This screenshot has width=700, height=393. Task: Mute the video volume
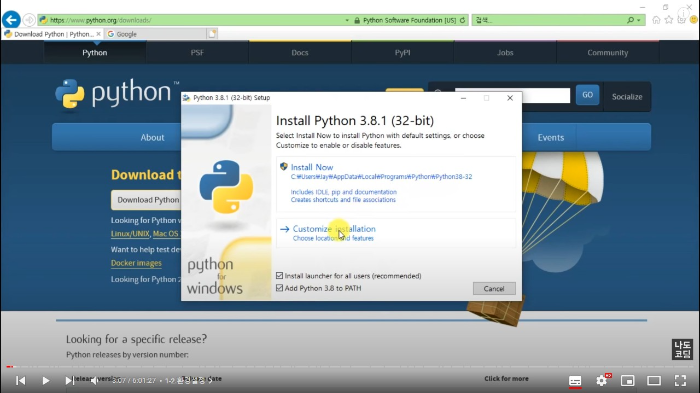[95, 380]
